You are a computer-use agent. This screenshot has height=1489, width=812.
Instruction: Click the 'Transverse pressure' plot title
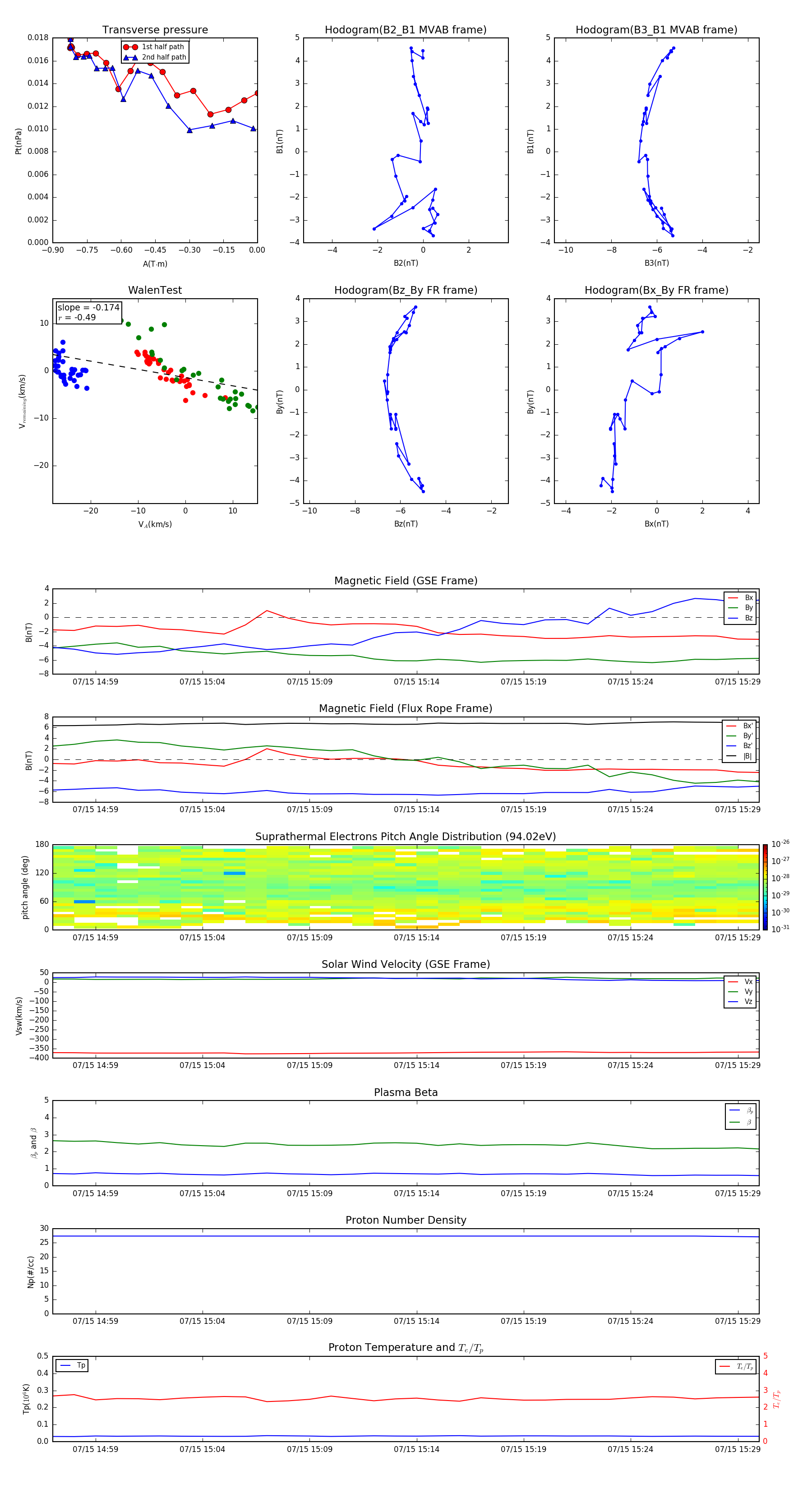tap(155, 30)
